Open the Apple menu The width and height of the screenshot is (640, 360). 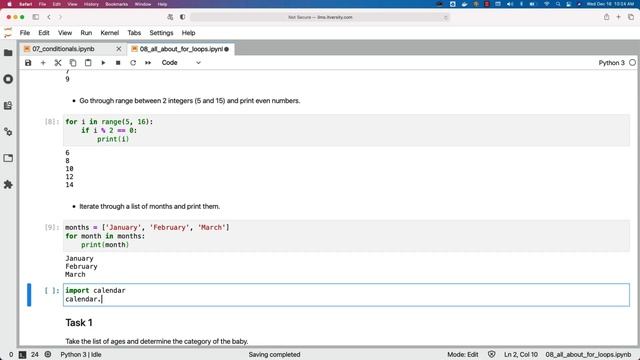pyautogui.click(x=9, y=4)
